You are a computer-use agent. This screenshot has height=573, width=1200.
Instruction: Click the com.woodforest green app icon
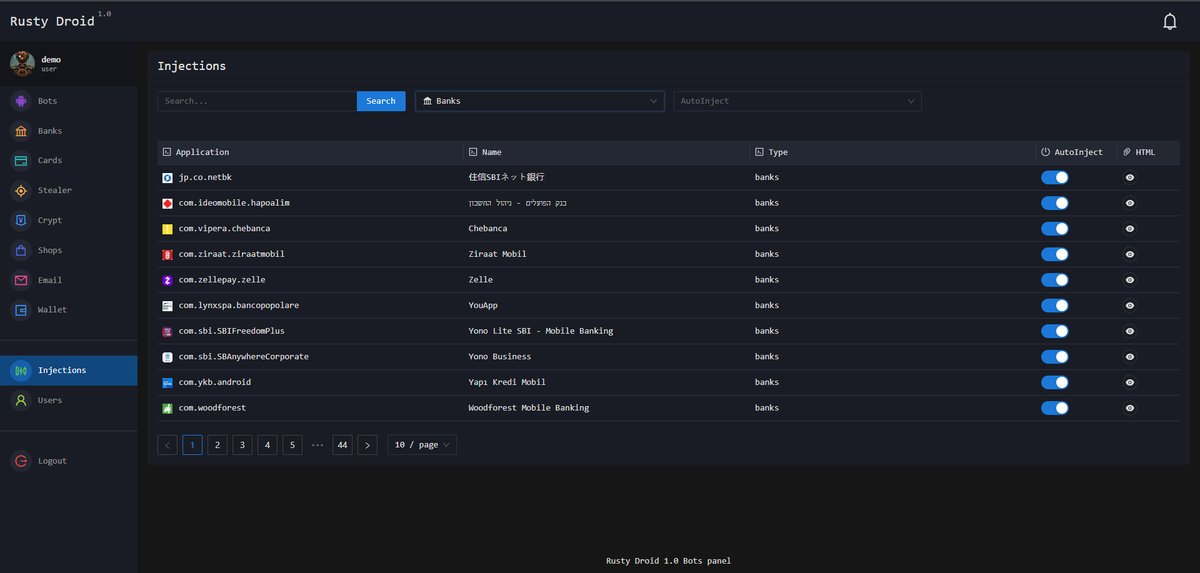168,408
